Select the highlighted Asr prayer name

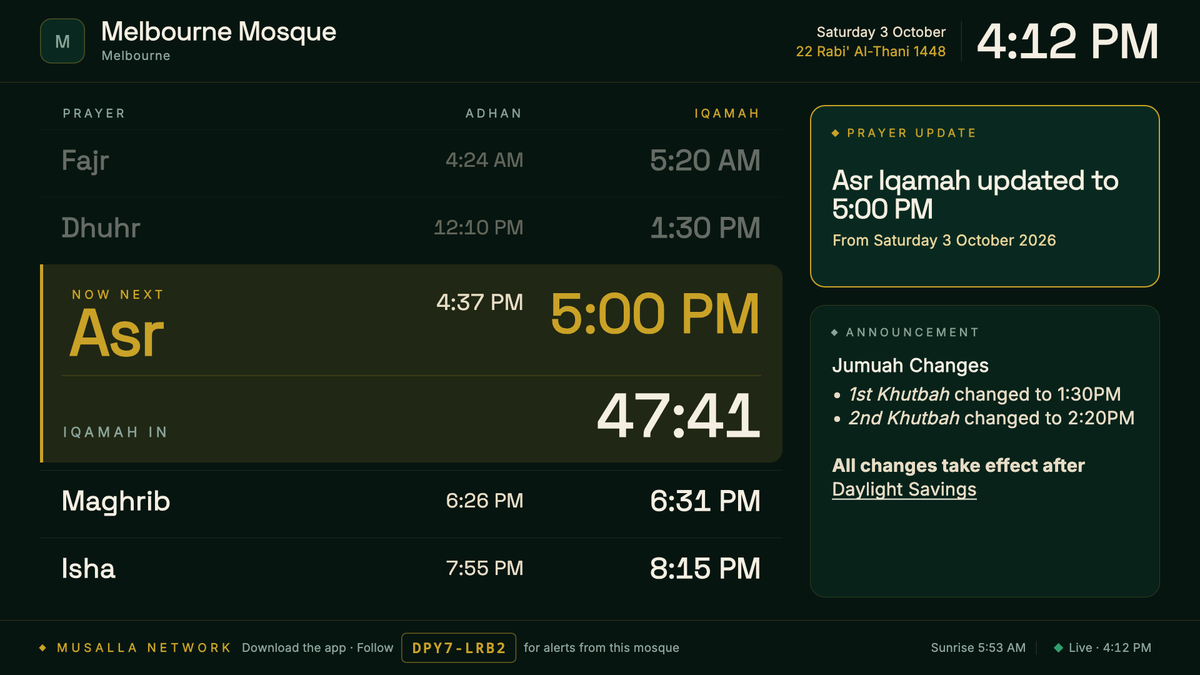116,334
